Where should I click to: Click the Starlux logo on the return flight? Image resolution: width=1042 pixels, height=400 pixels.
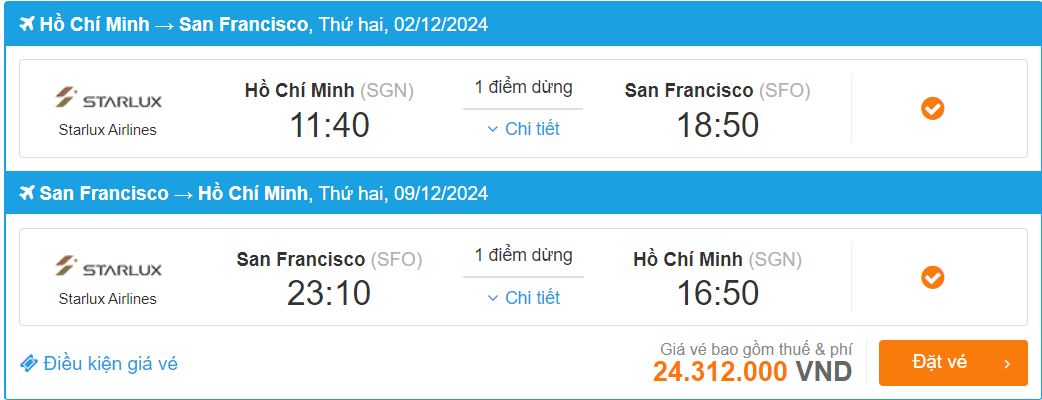point(108,268)
